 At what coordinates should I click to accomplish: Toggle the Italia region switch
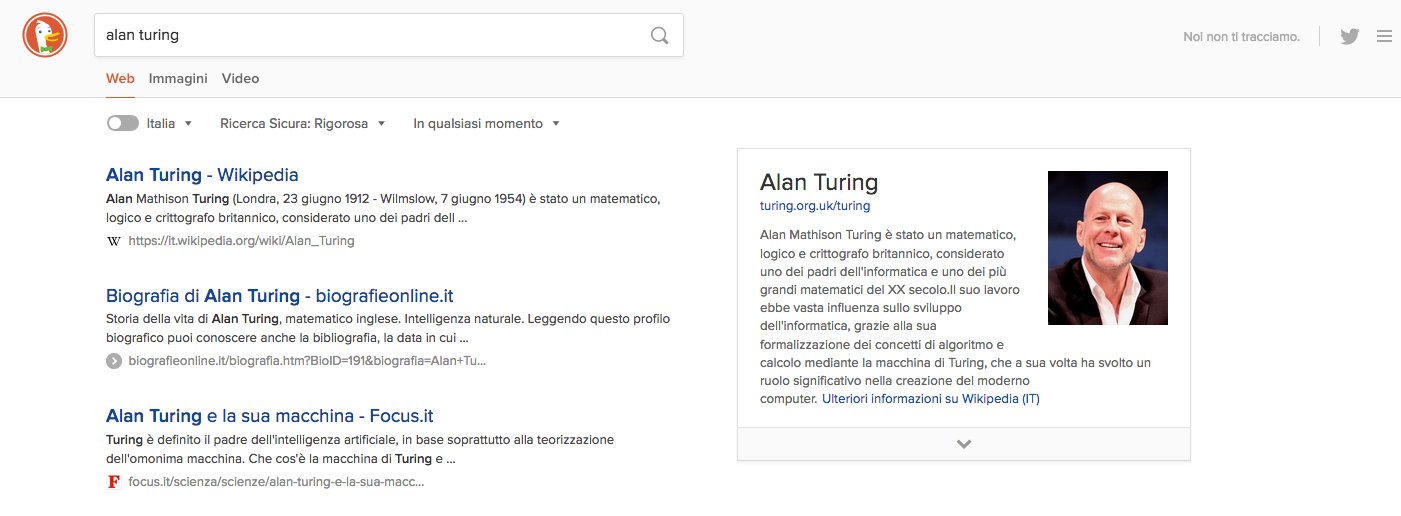point(123,123)
